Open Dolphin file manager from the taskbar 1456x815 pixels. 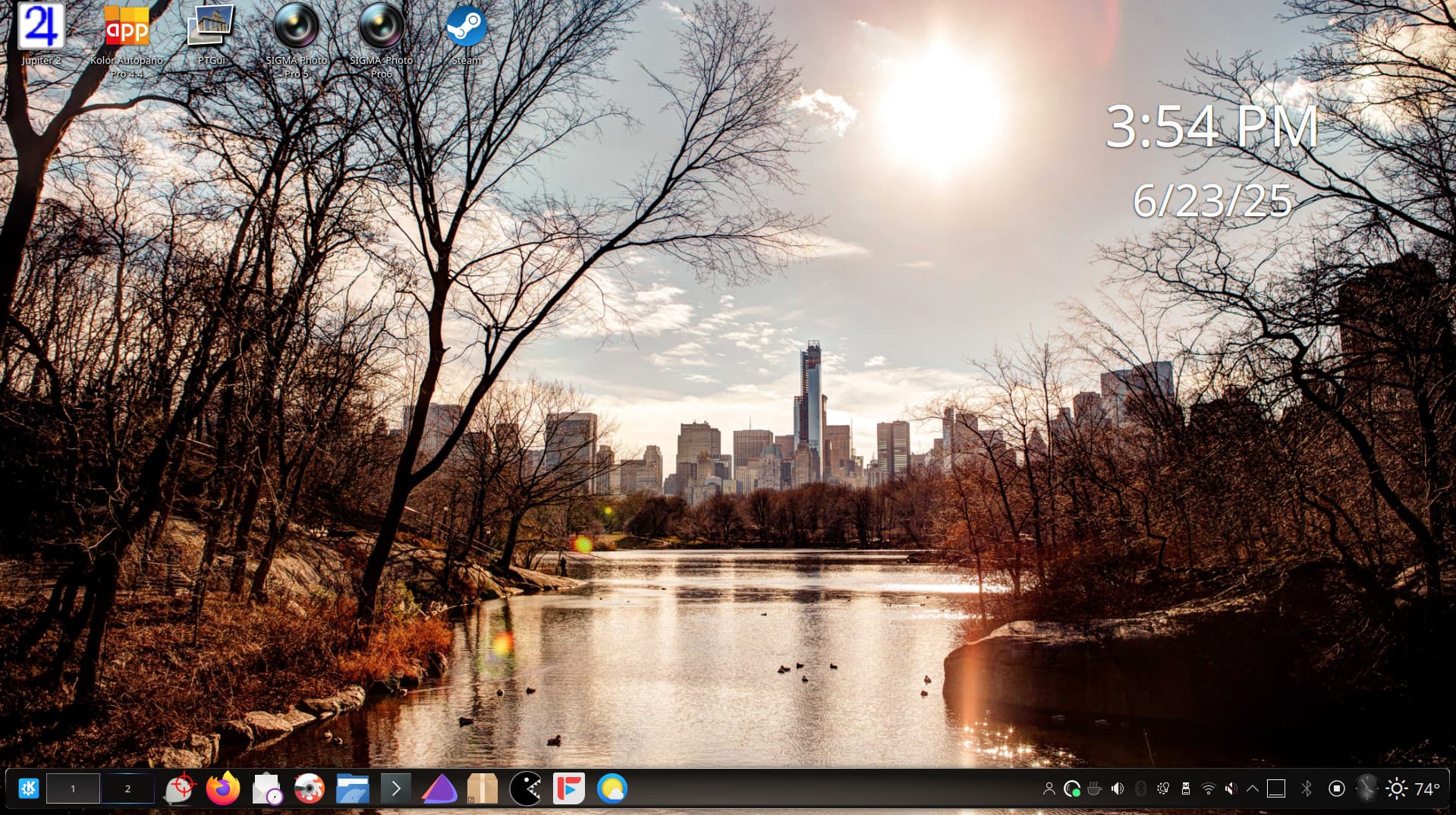coord(353,788)
